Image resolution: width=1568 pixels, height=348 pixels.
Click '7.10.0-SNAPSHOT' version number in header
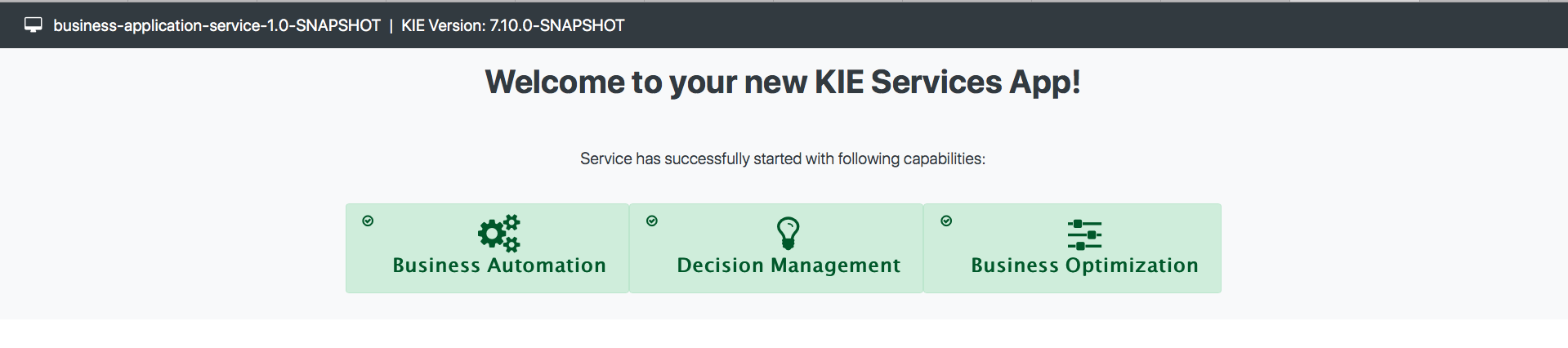[557, 25]
